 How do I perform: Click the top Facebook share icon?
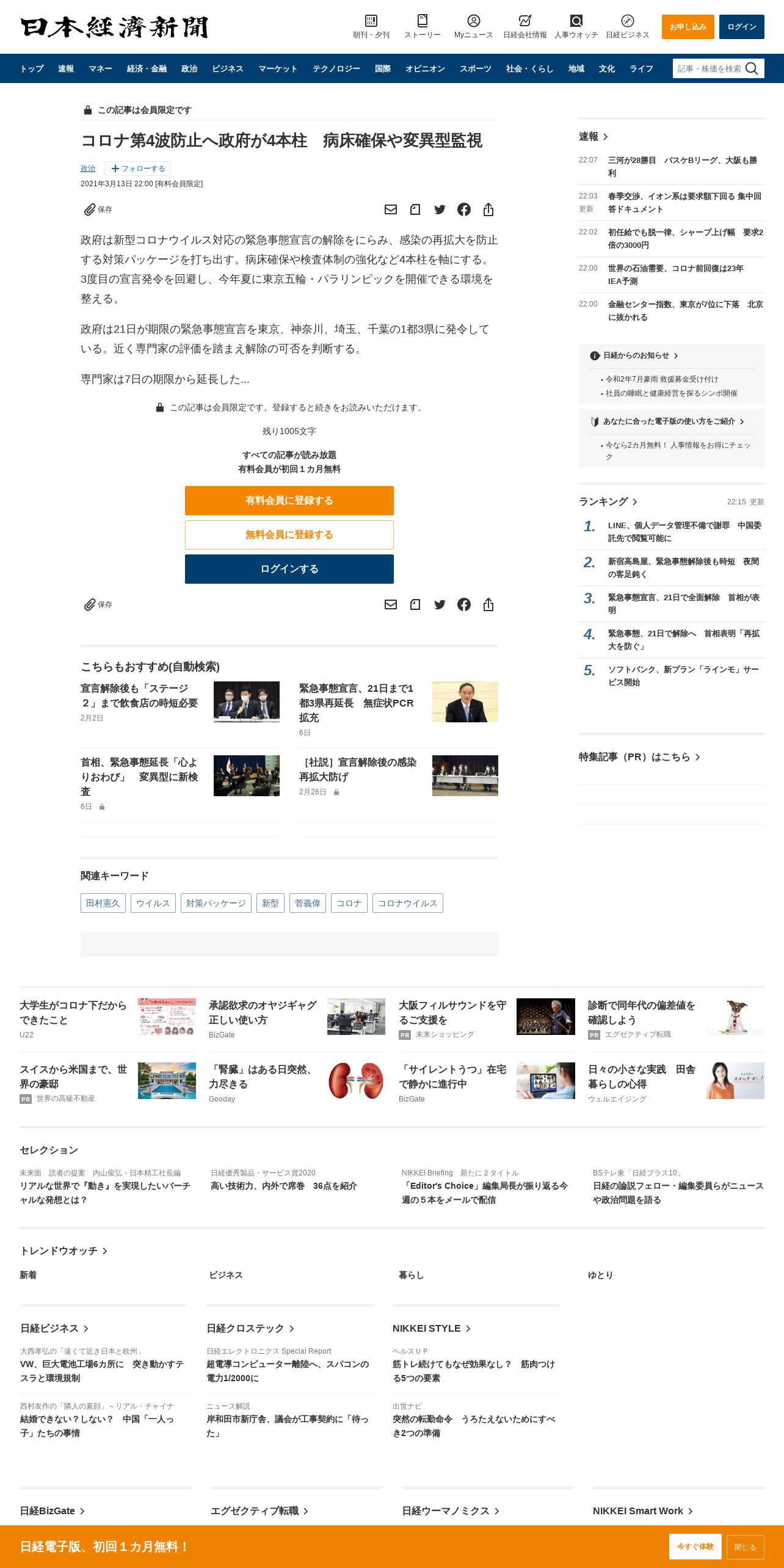pos(464,209)
